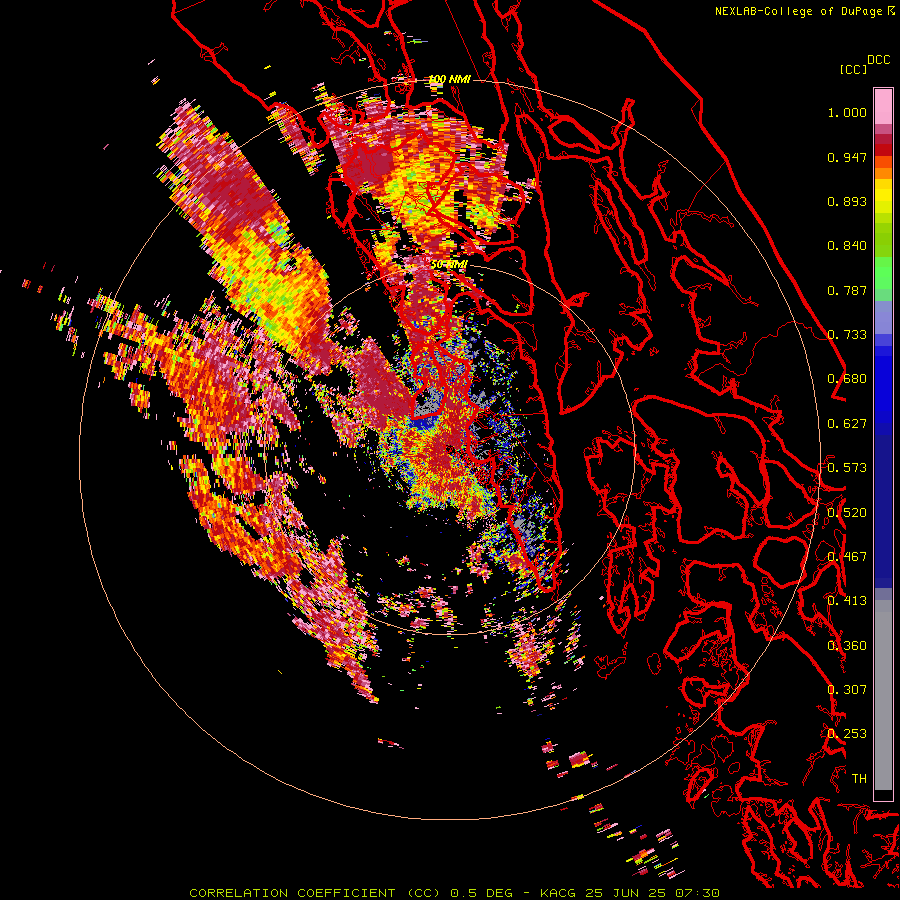Select the 0.840 scale value
900x900 pixels.
pos(847,246)
